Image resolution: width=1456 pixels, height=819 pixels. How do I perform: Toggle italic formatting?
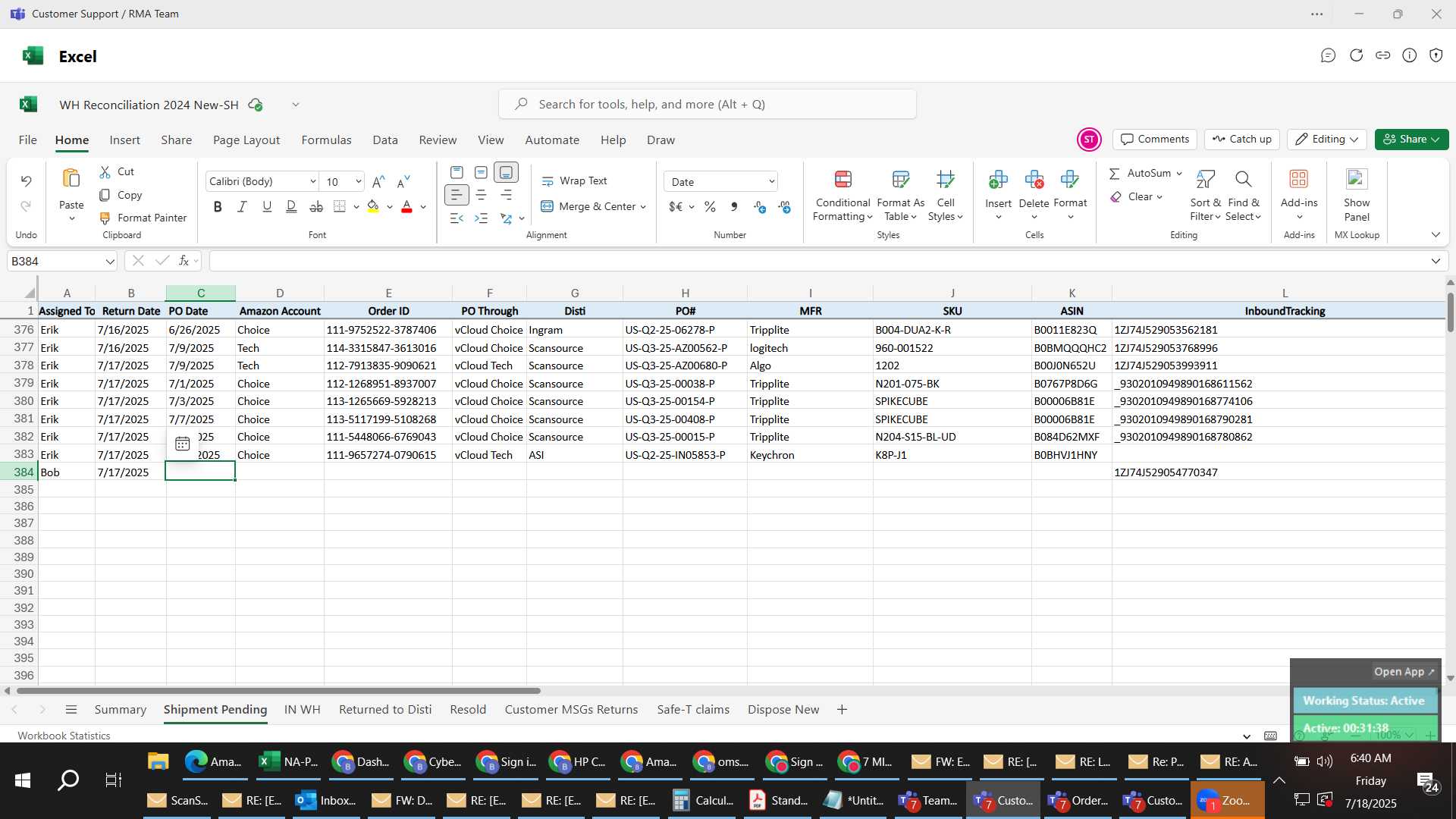pos(242,206)
